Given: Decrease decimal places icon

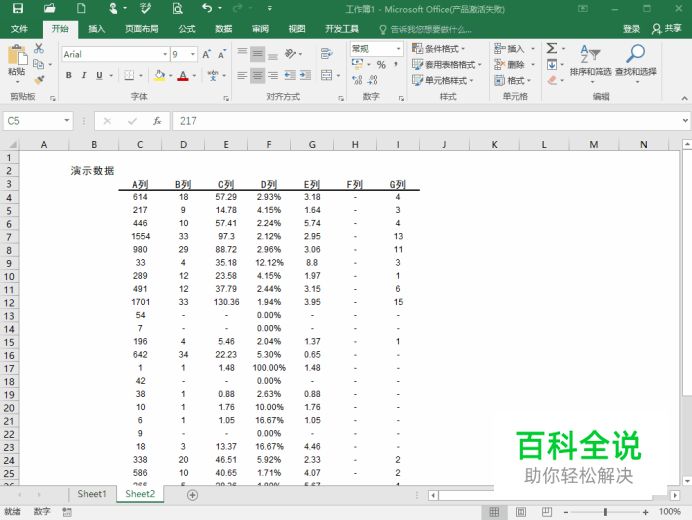Looking at the screenshot, I should click(372, 80).
